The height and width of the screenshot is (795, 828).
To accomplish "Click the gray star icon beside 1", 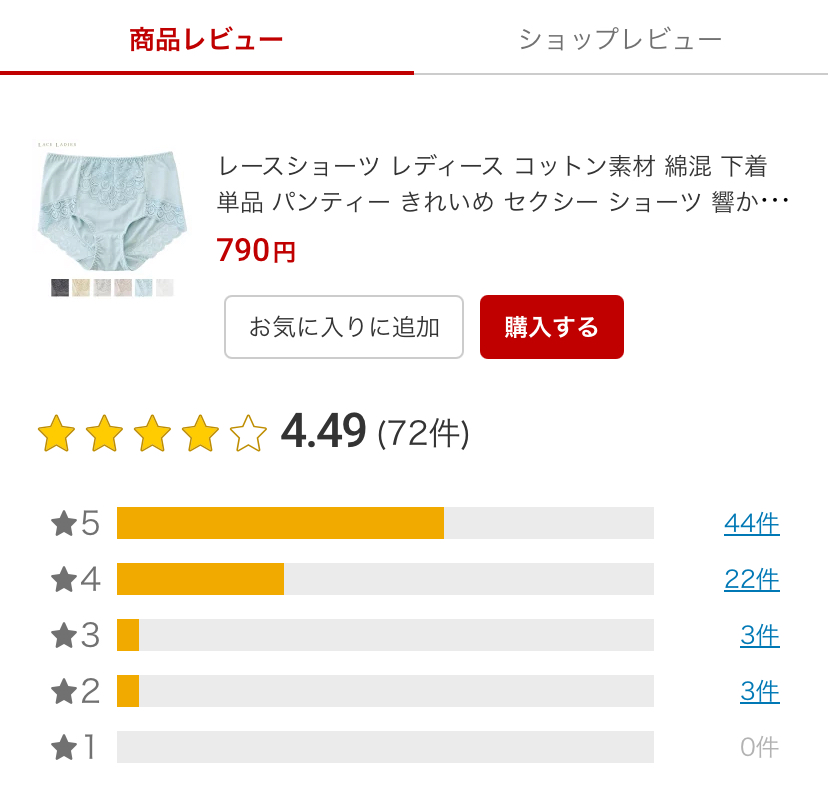I will [64, 747].
